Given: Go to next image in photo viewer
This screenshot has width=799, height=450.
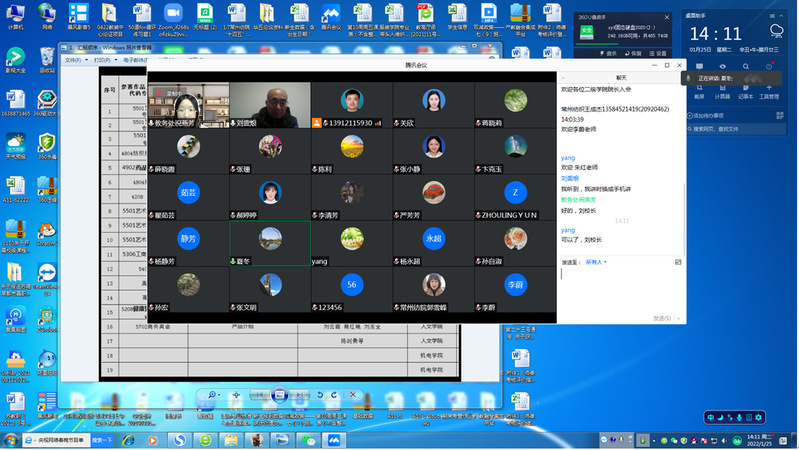Looking at the screenshot, I should 302,395.
